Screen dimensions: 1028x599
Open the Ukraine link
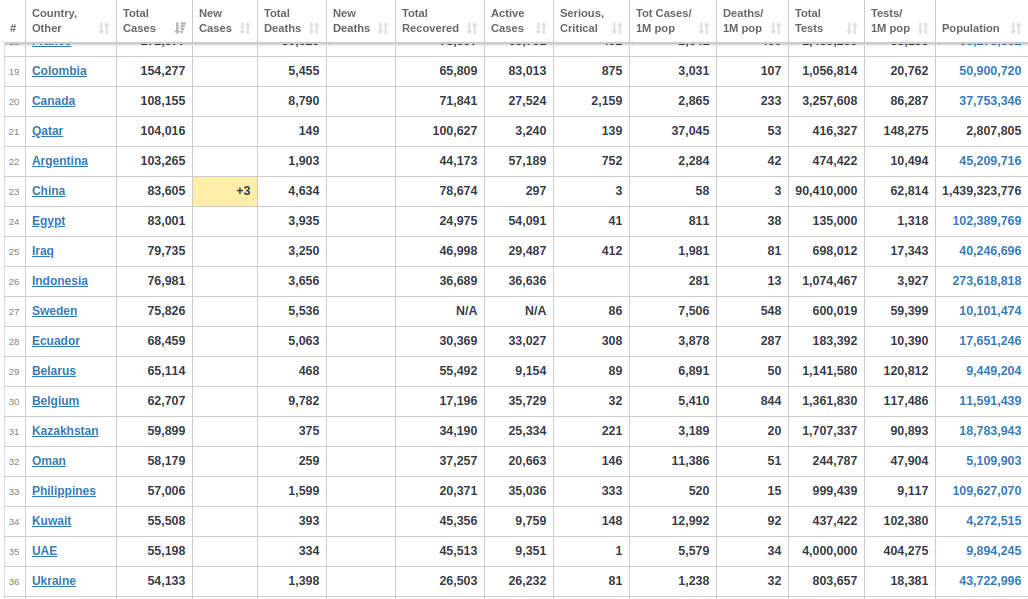54,581
